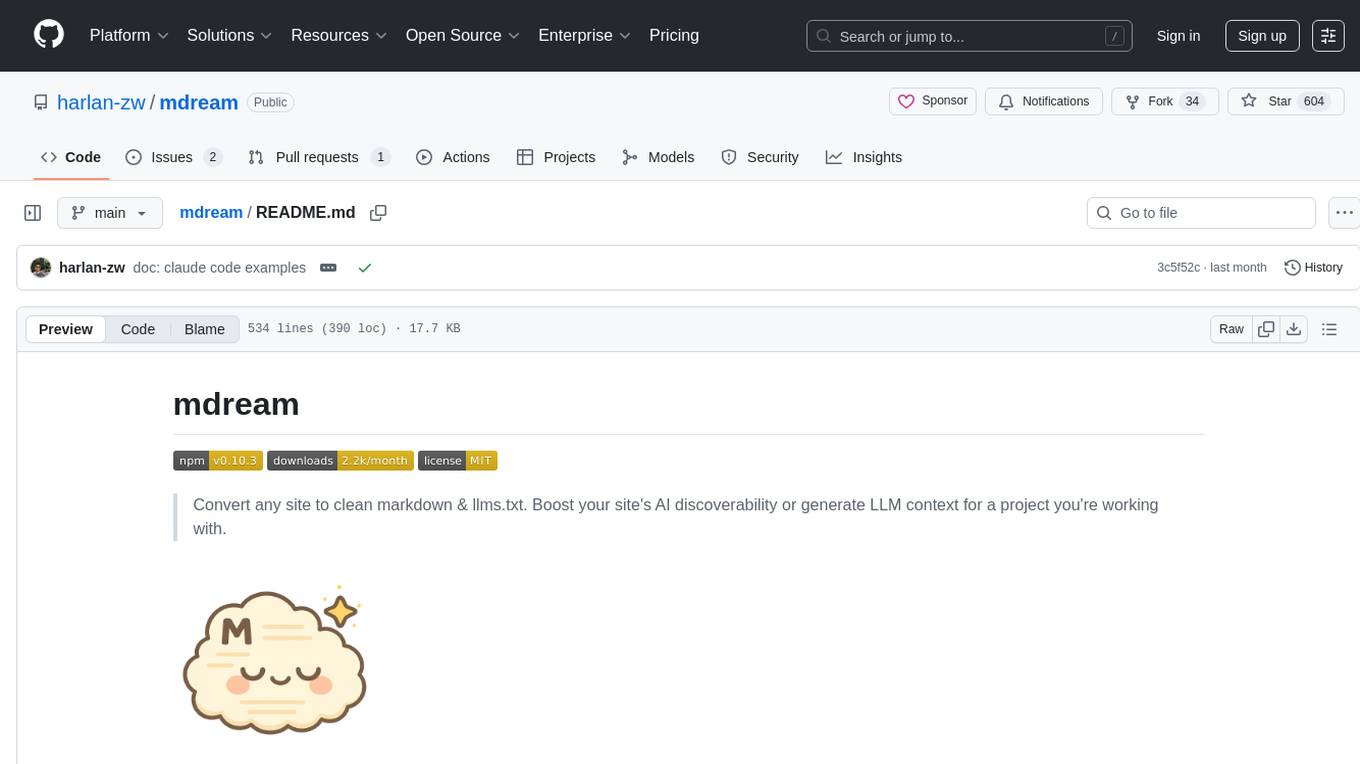Open the Pricing page

[x=674, y=35]
